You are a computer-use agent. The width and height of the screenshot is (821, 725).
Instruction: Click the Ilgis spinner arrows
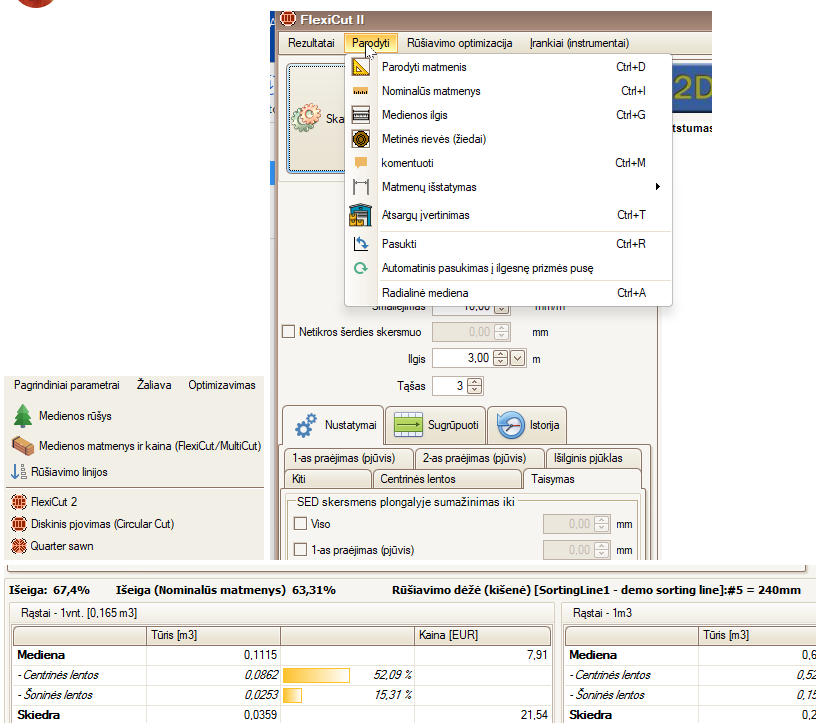(501, 359)
